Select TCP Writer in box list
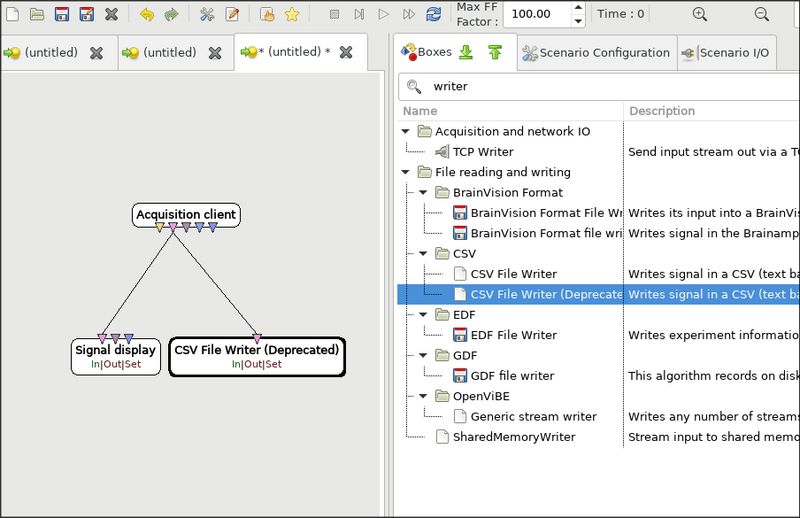Viewport: 800px width, 518px height. [483, 152]
